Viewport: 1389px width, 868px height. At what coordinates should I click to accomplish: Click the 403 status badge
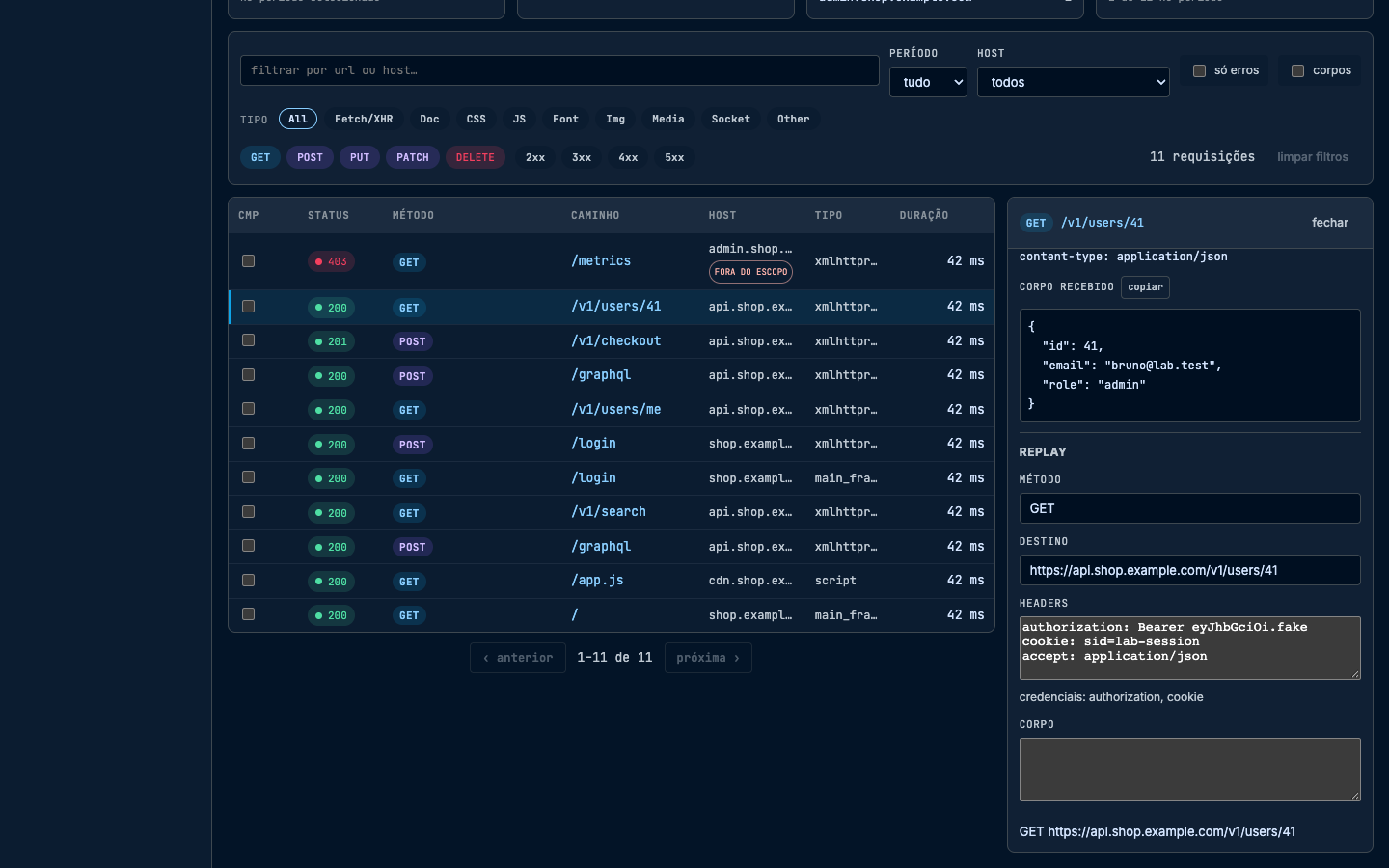[x=331, y=261]
